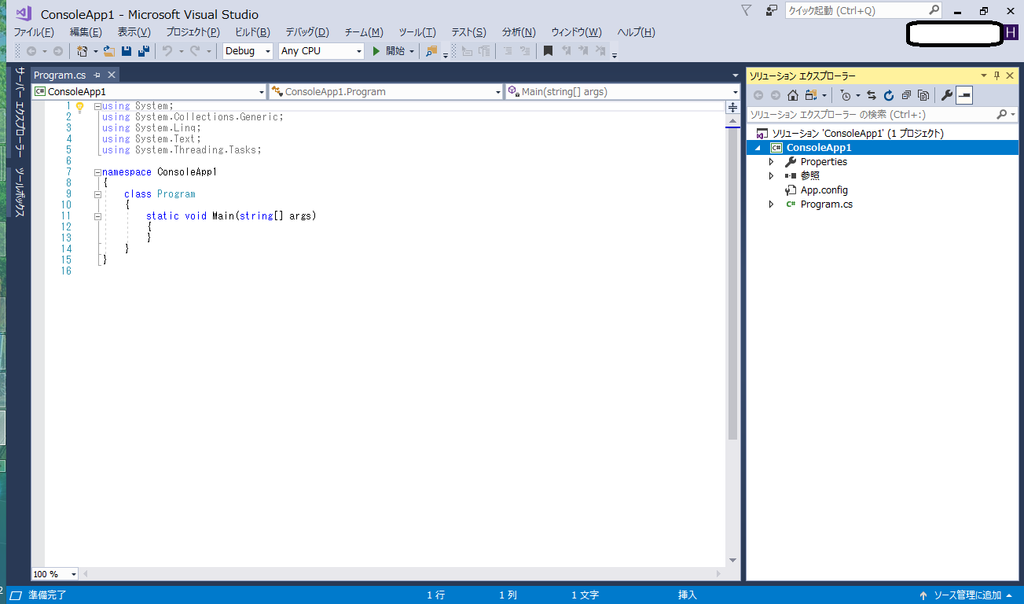The image size is (1024, 604).
Task: Expand the Properties node
Action: tap(771, 162)
